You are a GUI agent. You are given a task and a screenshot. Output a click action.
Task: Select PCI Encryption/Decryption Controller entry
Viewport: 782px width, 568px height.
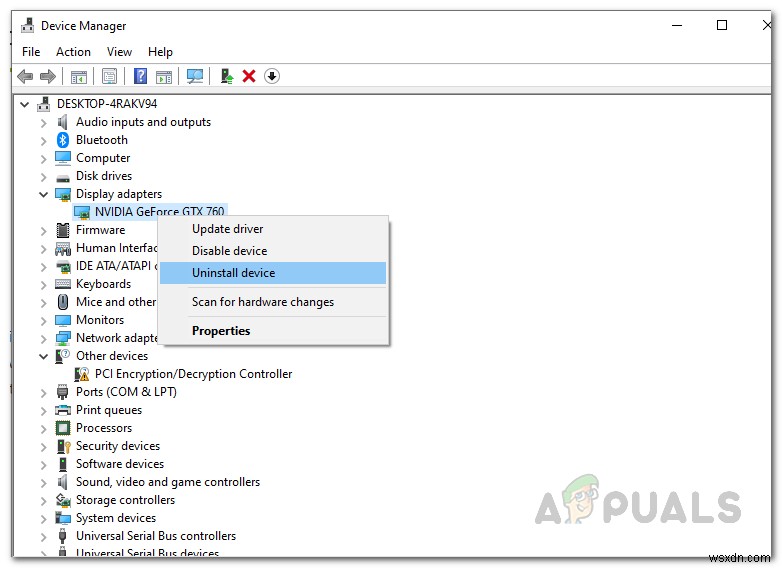(194, 374)
